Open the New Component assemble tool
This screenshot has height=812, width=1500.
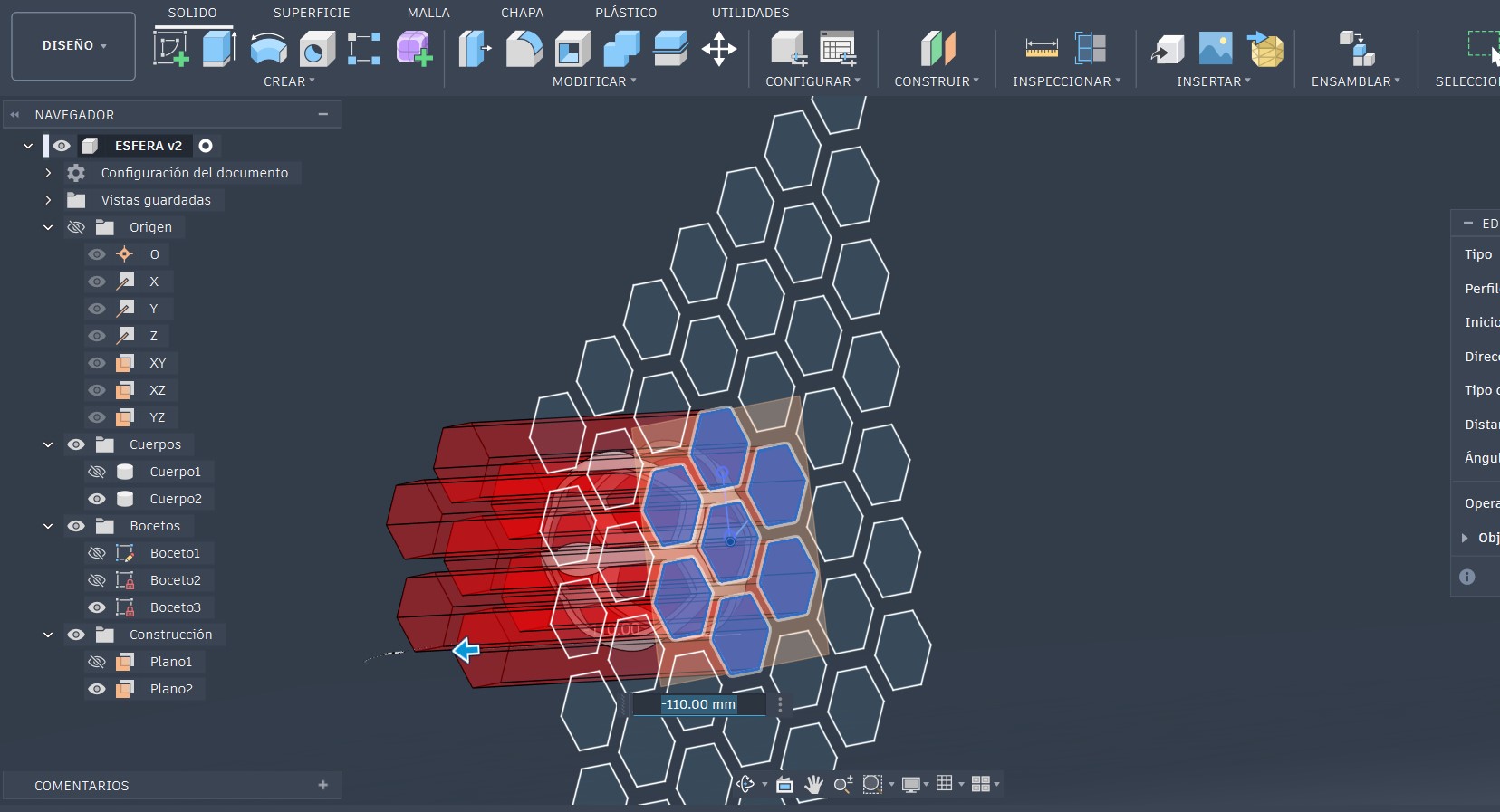(x=1357, y=49)
